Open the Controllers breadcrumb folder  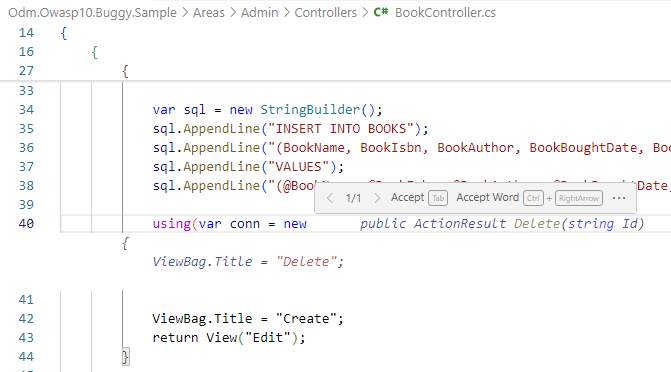(x=325, y=12)
